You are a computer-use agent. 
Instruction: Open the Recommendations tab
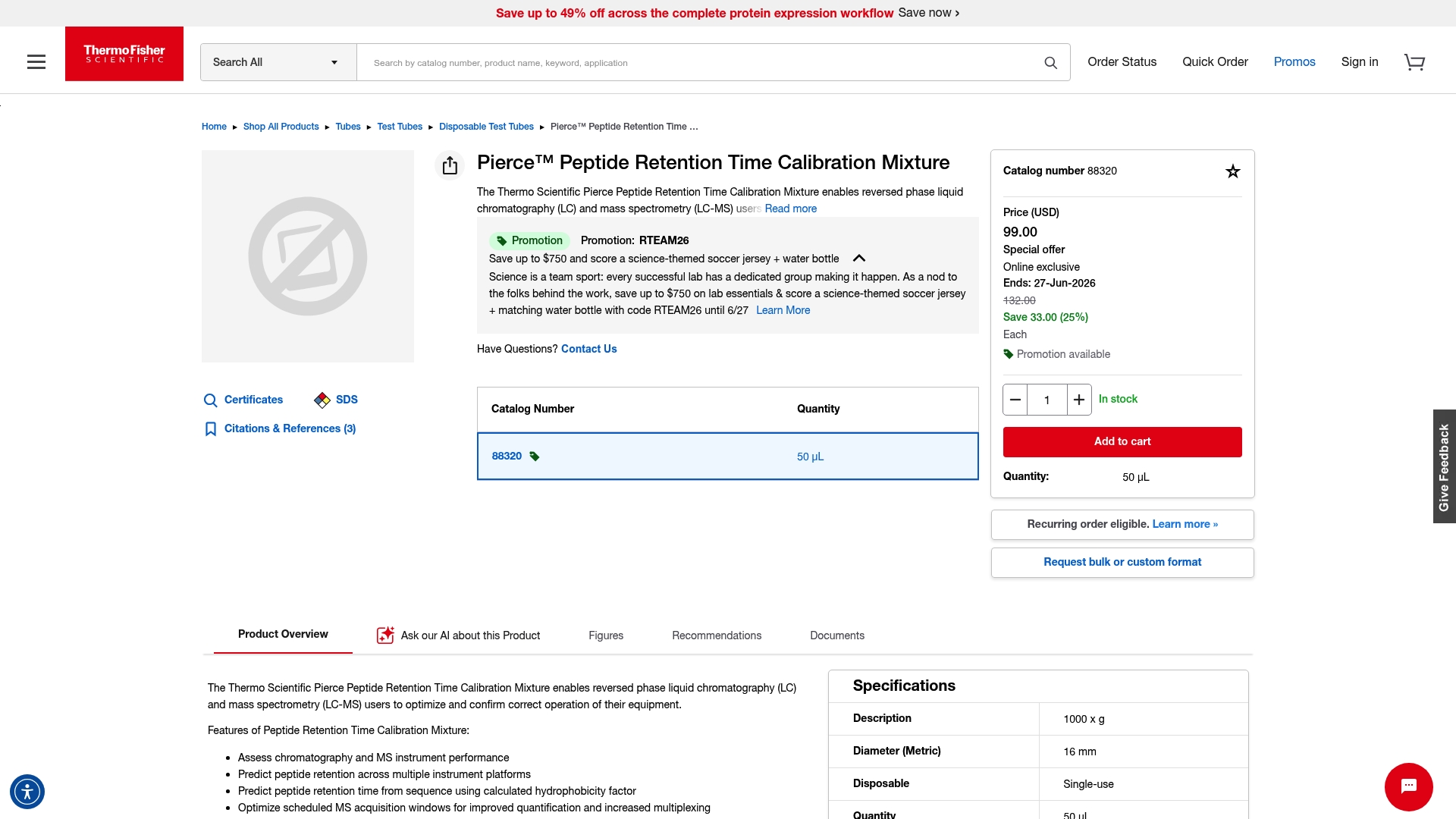tap(717, 635)
